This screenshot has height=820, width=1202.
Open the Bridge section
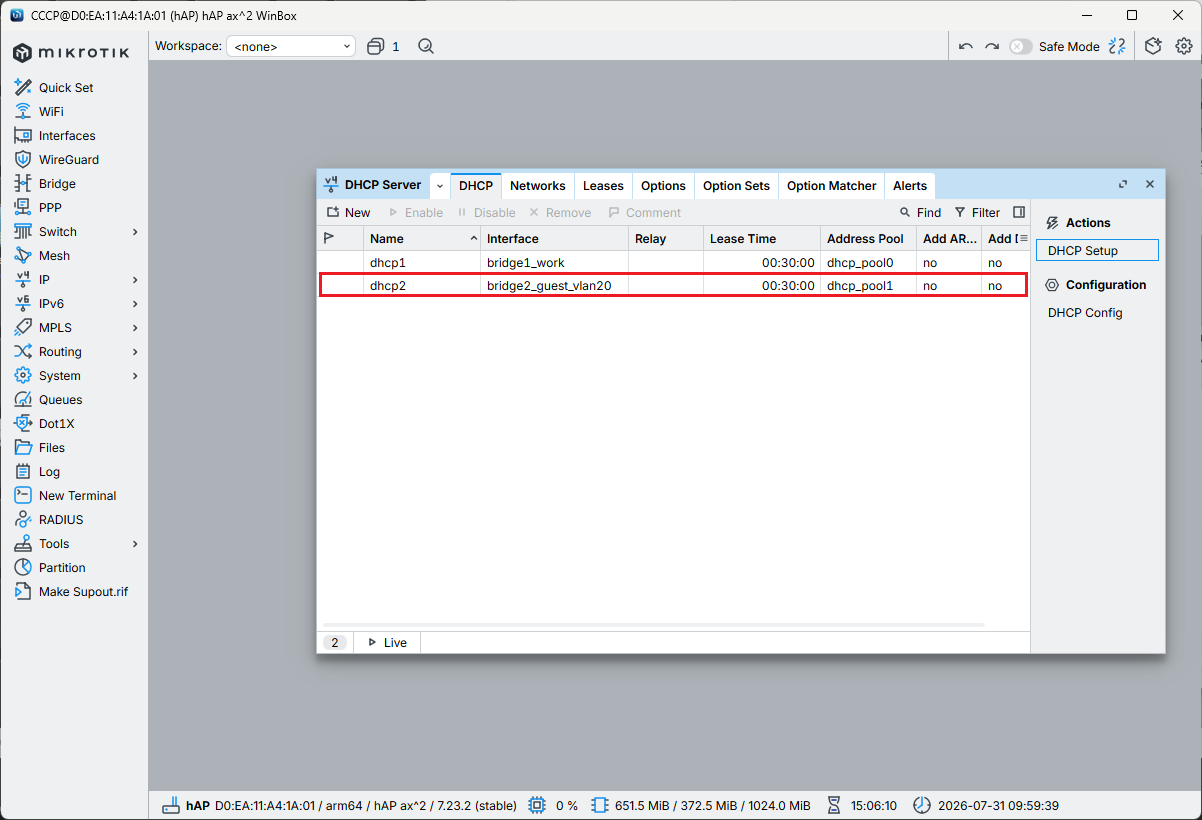coord(57,183)
